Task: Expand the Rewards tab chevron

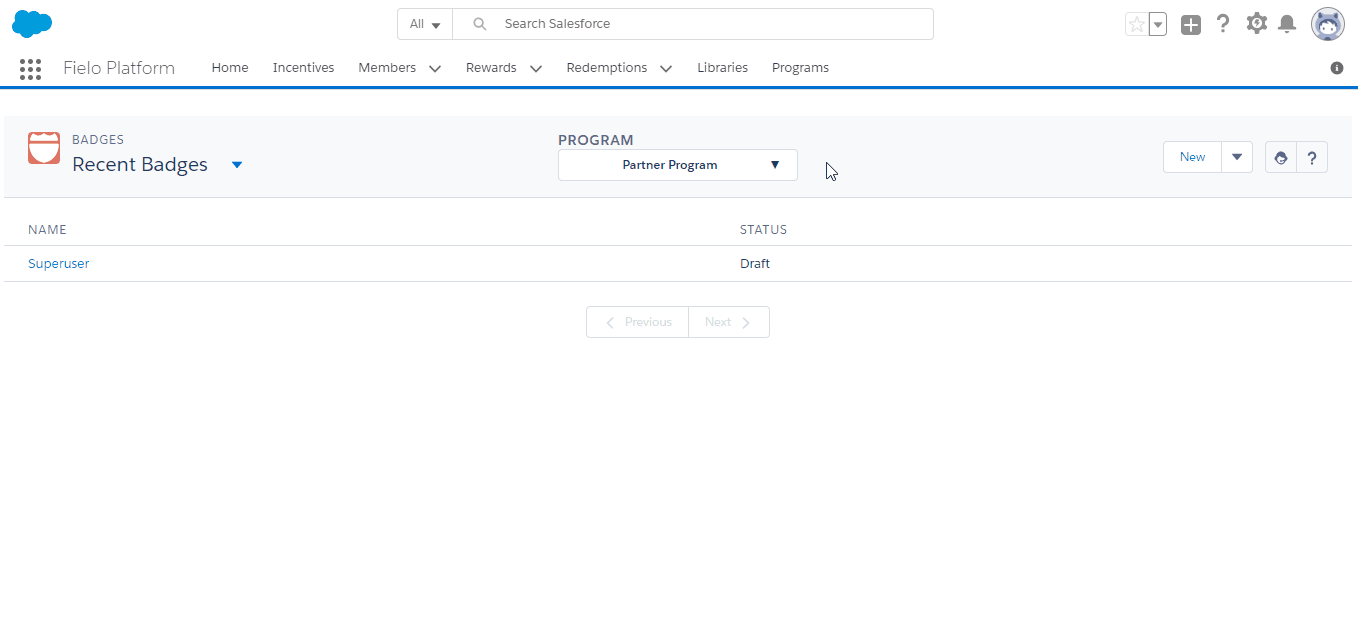Action: click(536, 69)
